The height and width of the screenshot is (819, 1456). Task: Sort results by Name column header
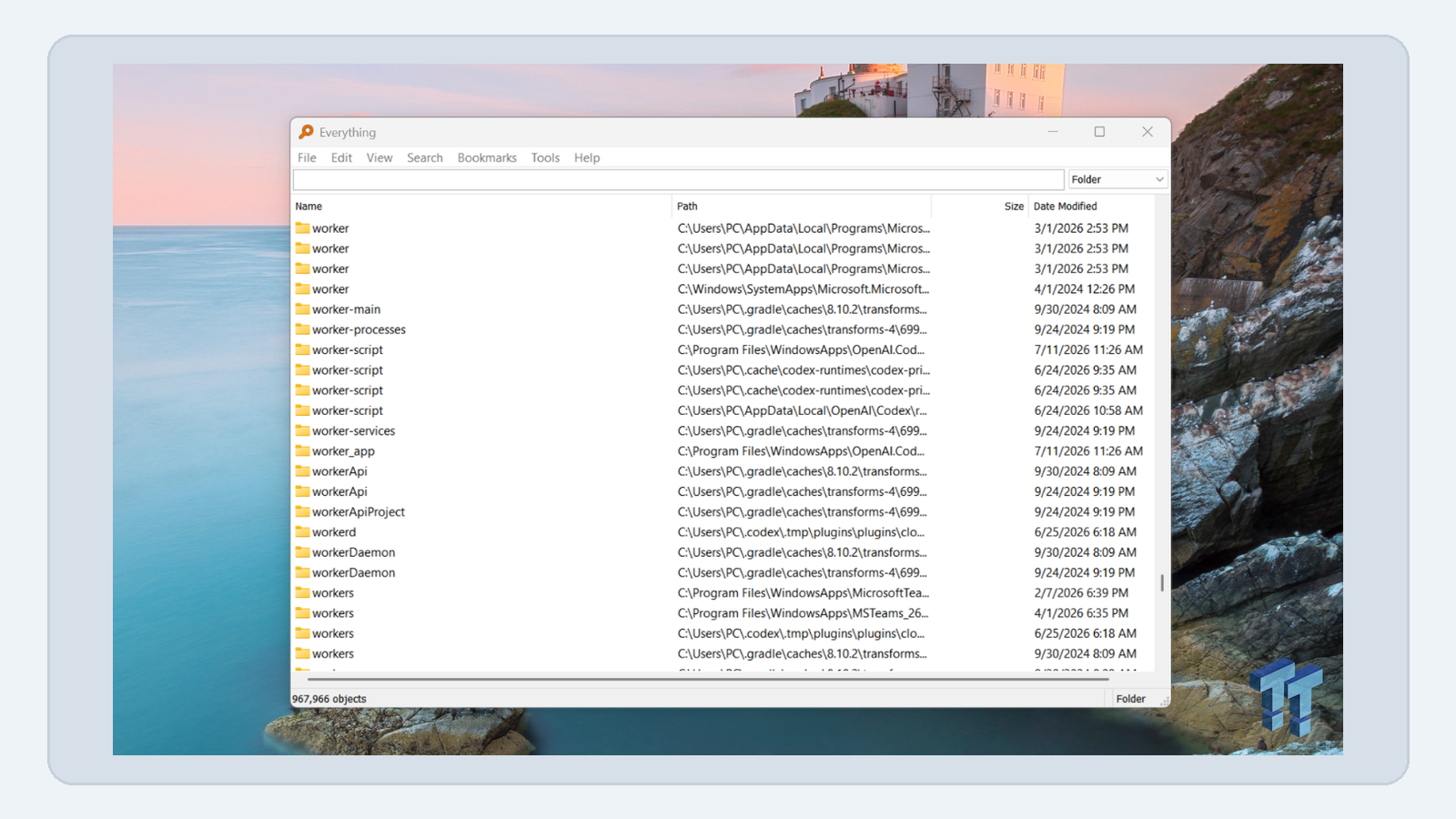point(308,207)
